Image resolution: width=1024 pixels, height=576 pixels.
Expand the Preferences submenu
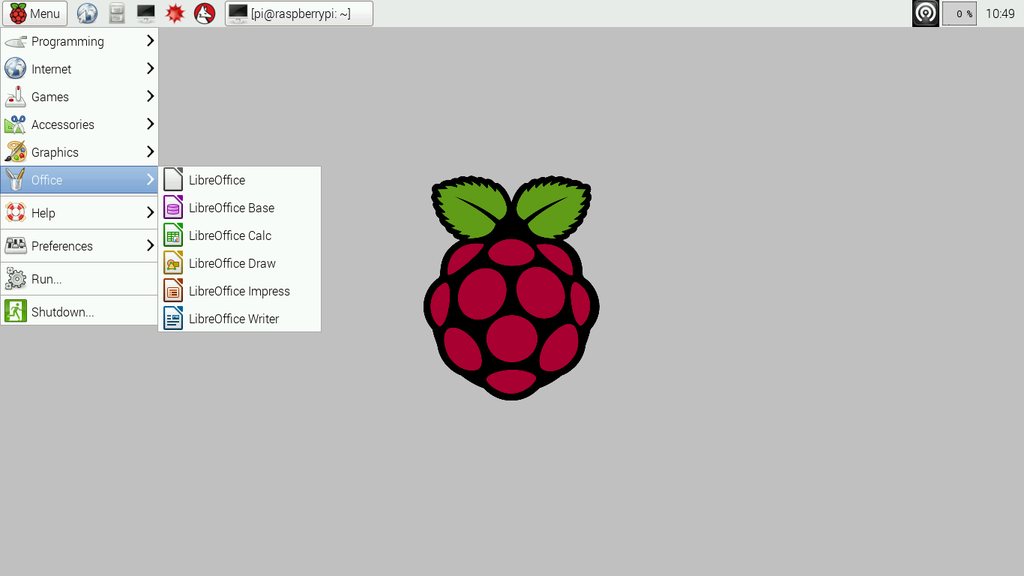(x=79, y=246)
